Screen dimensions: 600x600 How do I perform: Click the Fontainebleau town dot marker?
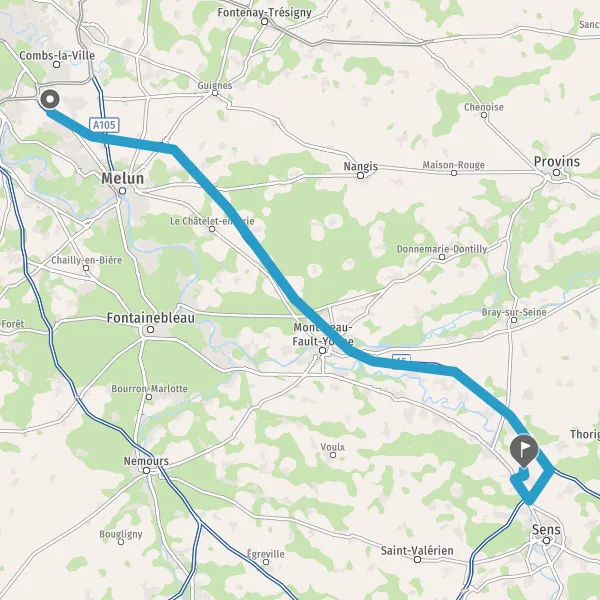151,329
